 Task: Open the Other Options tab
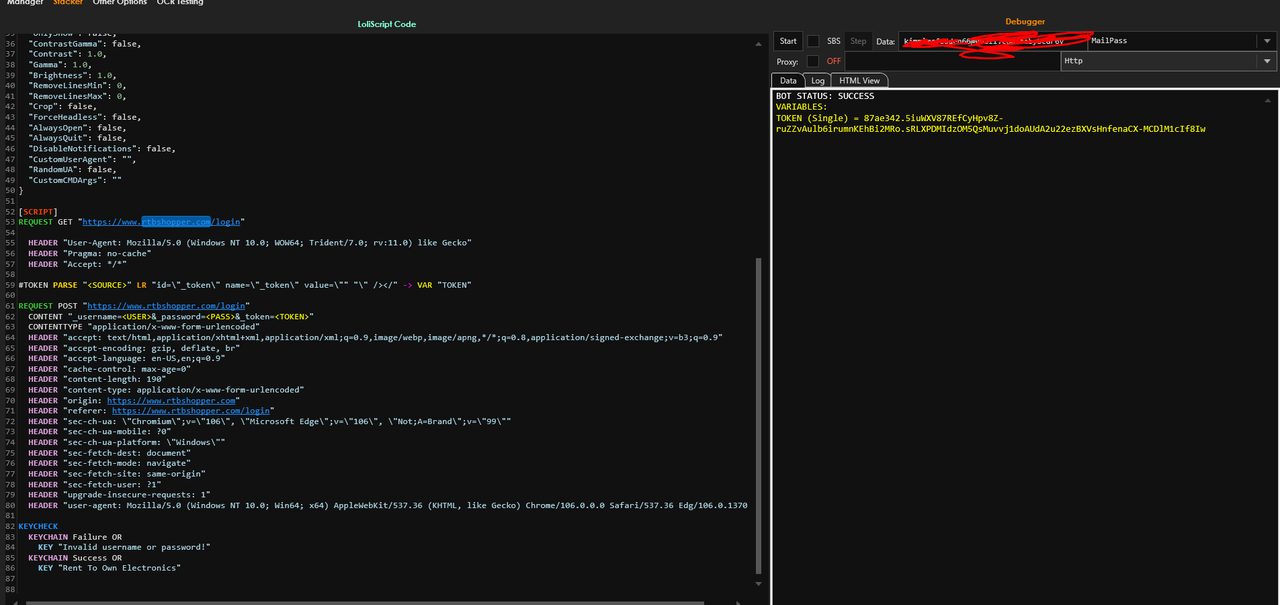click(x=120, y=3)
